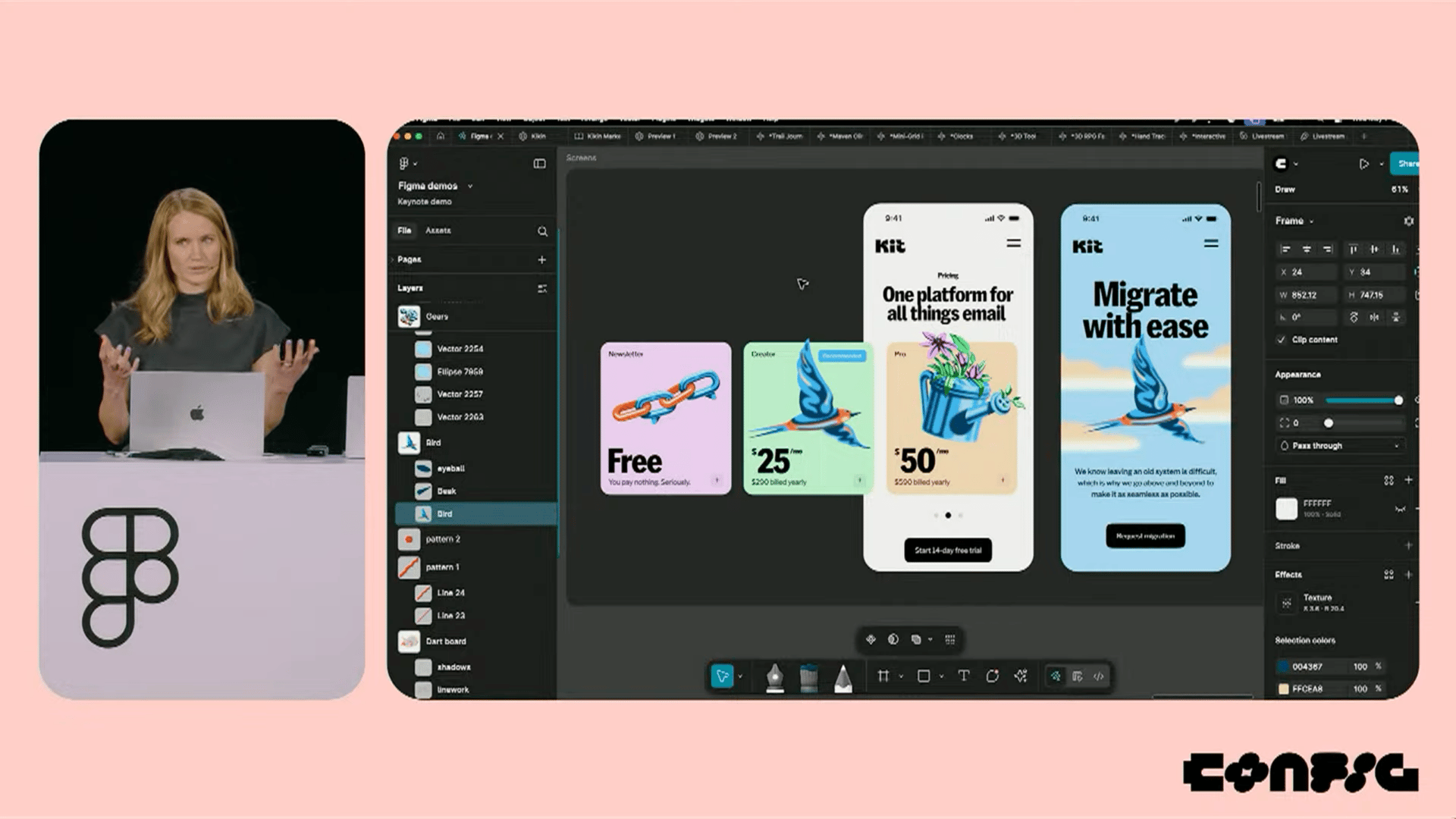Click the boolean union shapes icon
The height and width of the screenshot is (819, 1456).
coord(916,639)
